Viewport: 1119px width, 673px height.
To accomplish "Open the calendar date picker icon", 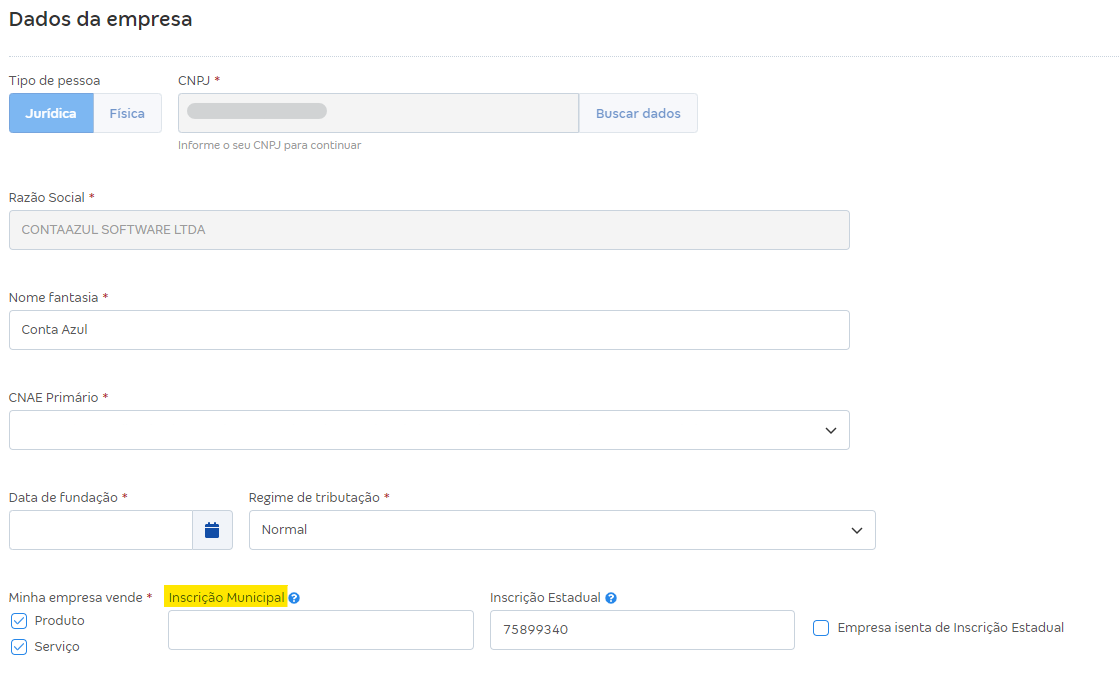I will click(x=212, y=530).
